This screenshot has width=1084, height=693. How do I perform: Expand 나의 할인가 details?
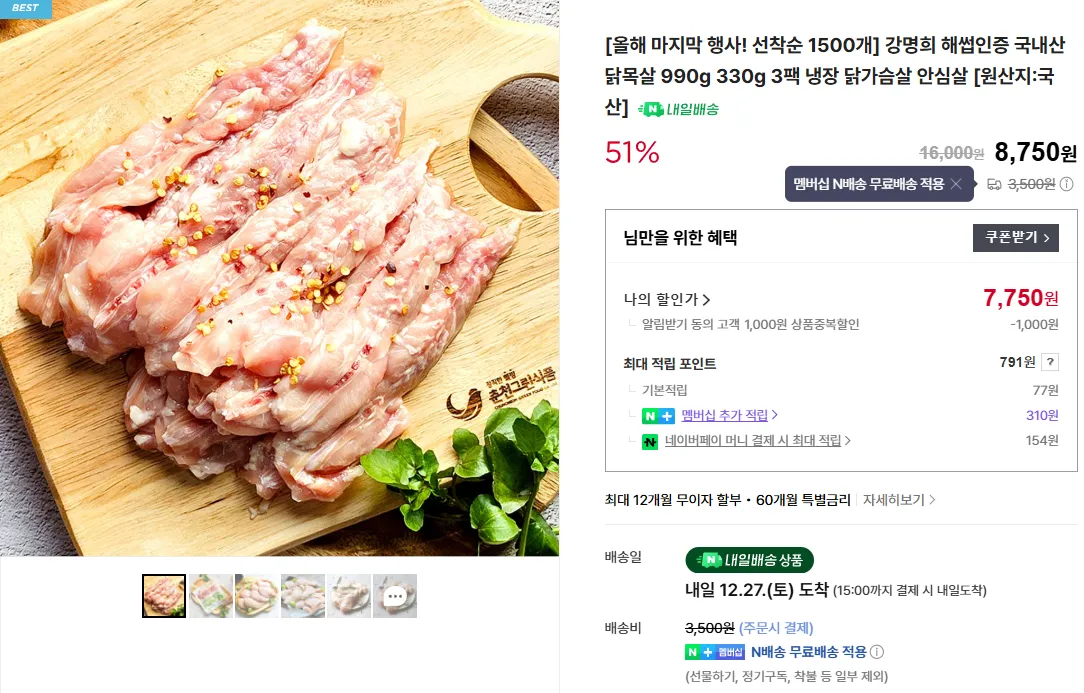(667, 299)
